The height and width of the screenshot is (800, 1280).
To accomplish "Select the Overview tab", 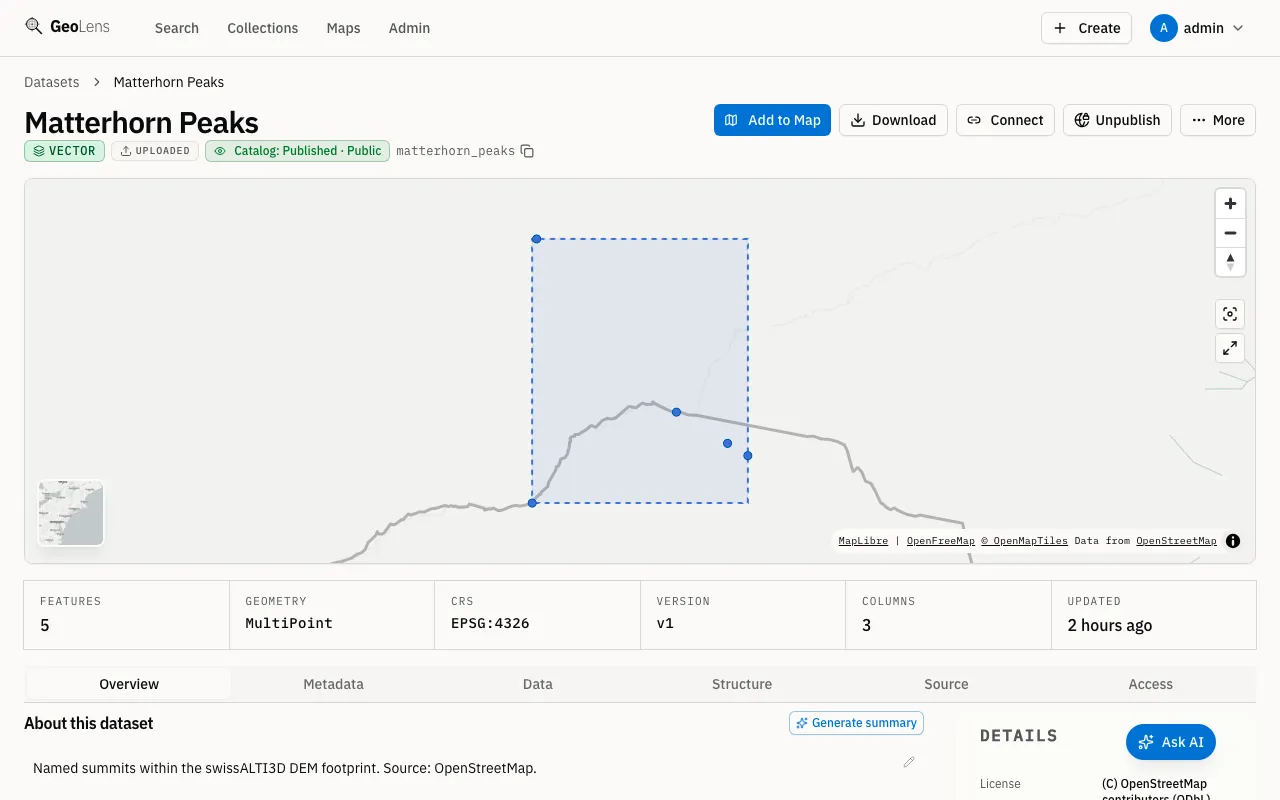I will pos(129,684).
